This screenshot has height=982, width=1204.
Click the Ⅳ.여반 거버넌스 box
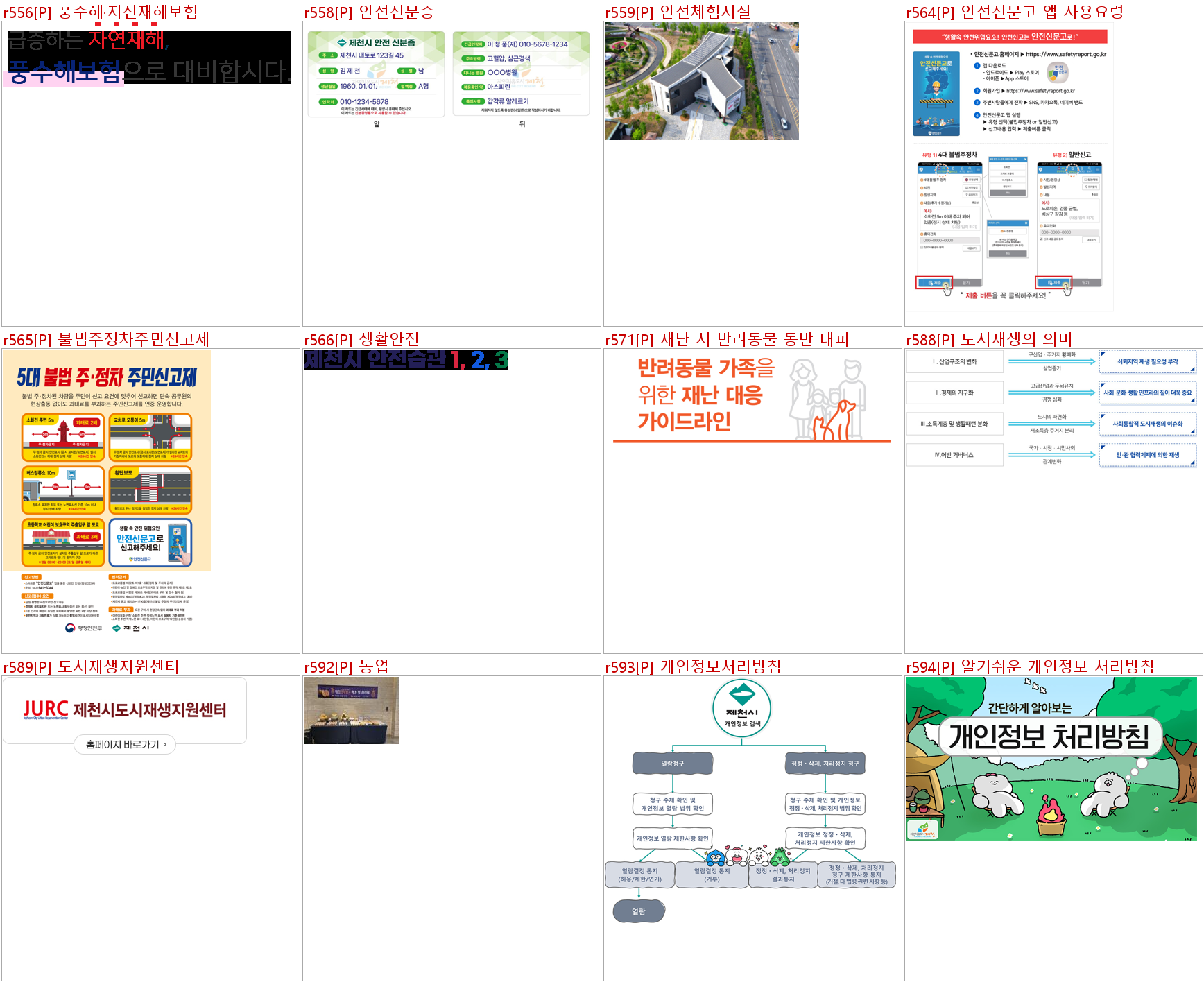coord(954,455)
